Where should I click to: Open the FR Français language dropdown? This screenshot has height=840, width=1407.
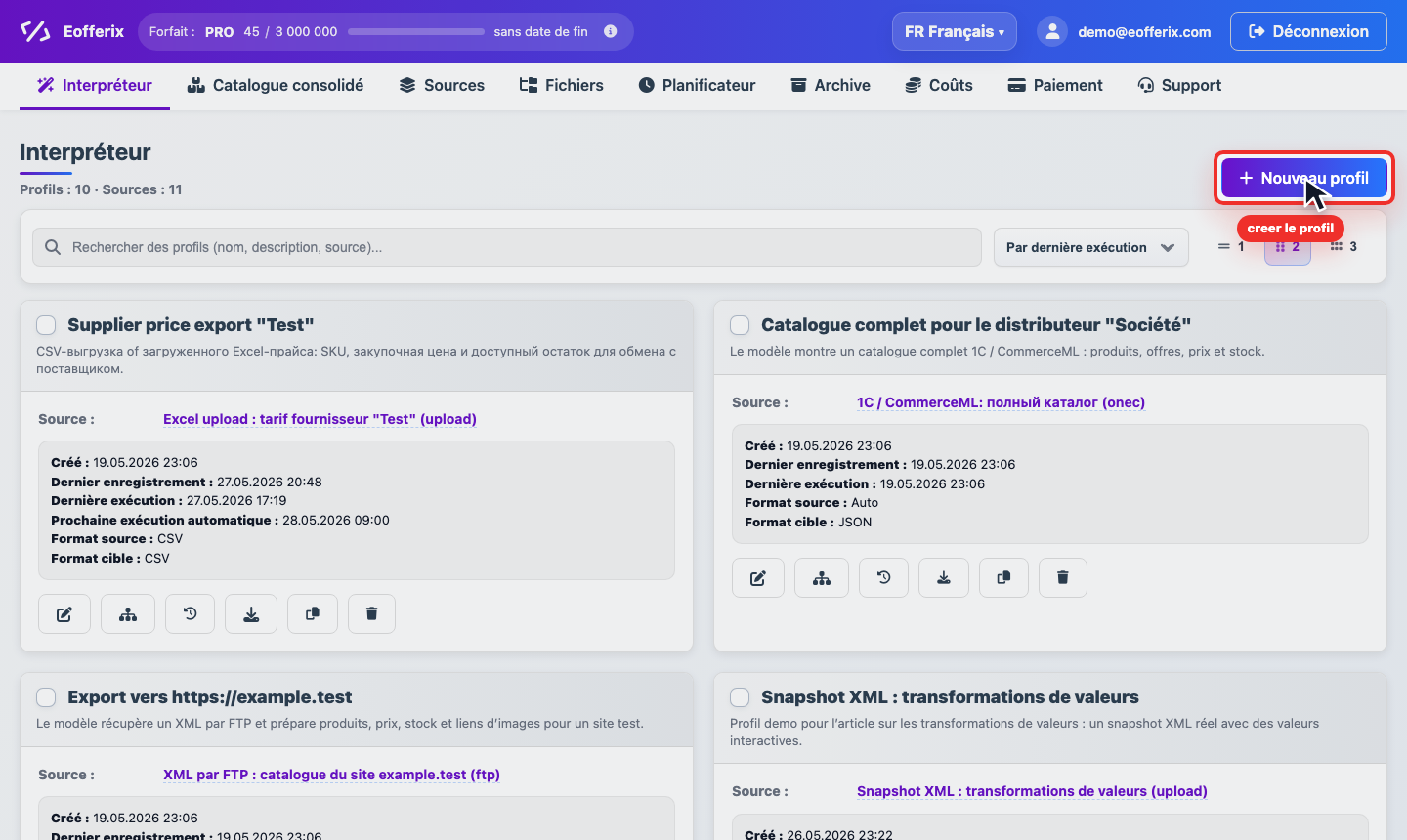tap(955, 31)
